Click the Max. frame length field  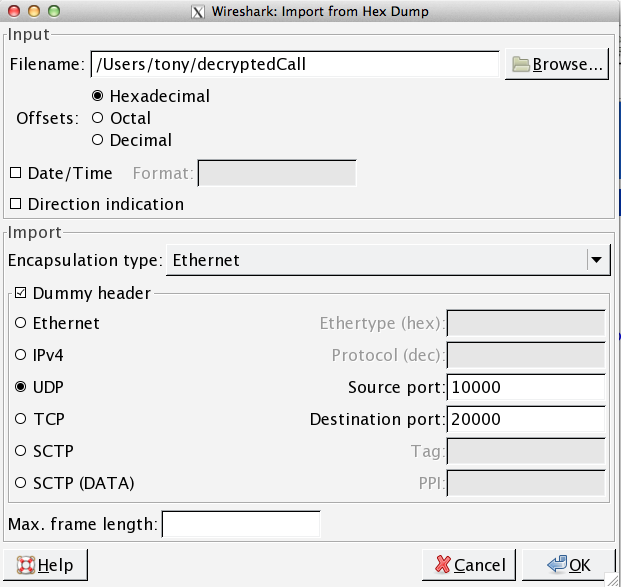click(241, 524)
